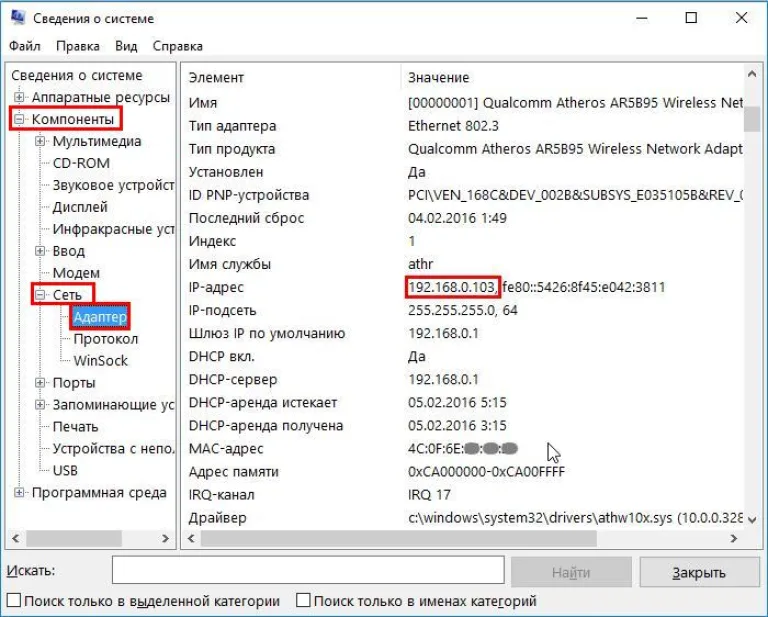Click the Искать search field
Image resolution: width=768 pixels, height=617 pixels.
tap(308, 570)
